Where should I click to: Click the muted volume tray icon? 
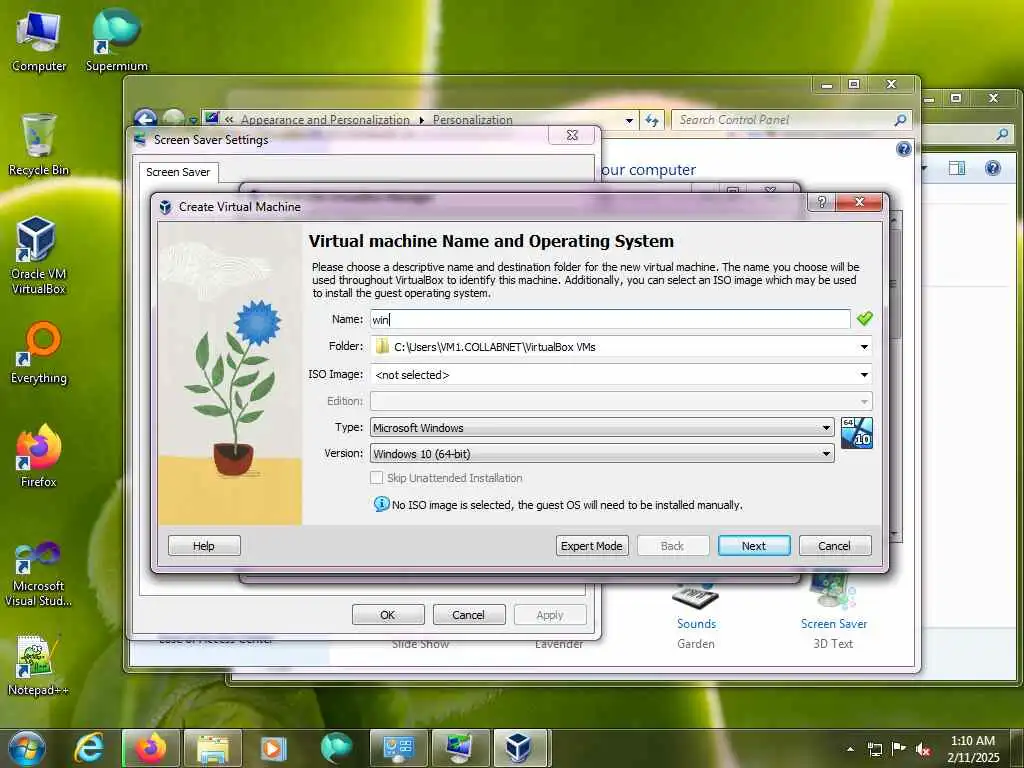click(923, 749)
